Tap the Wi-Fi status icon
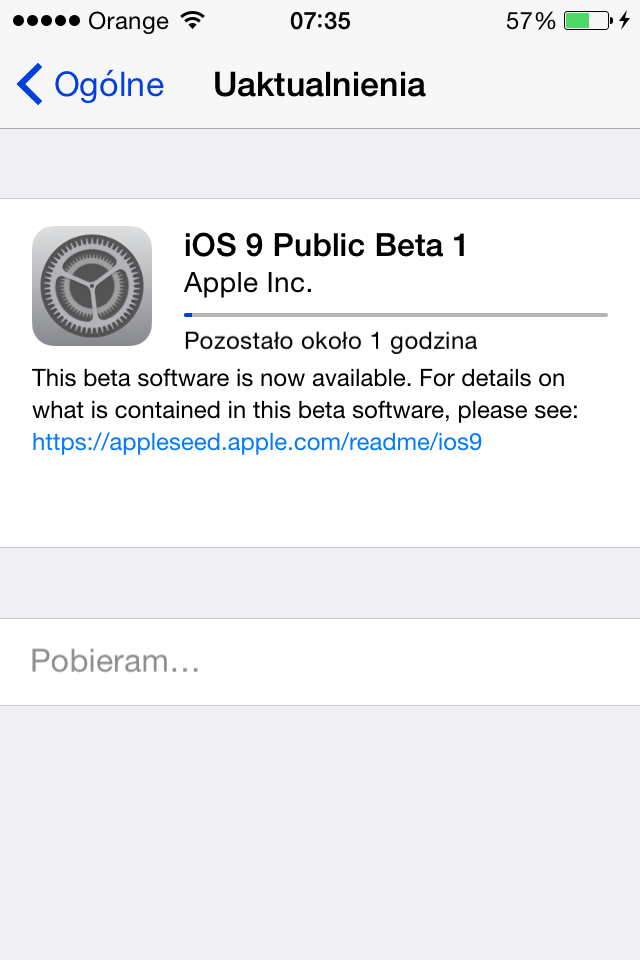 192,21
